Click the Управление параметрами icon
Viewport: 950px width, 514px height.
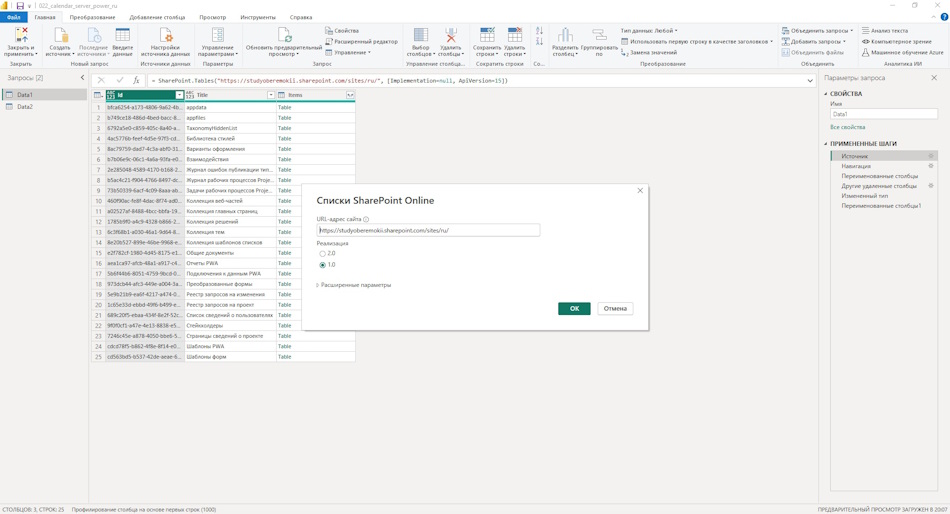point(218,35)
